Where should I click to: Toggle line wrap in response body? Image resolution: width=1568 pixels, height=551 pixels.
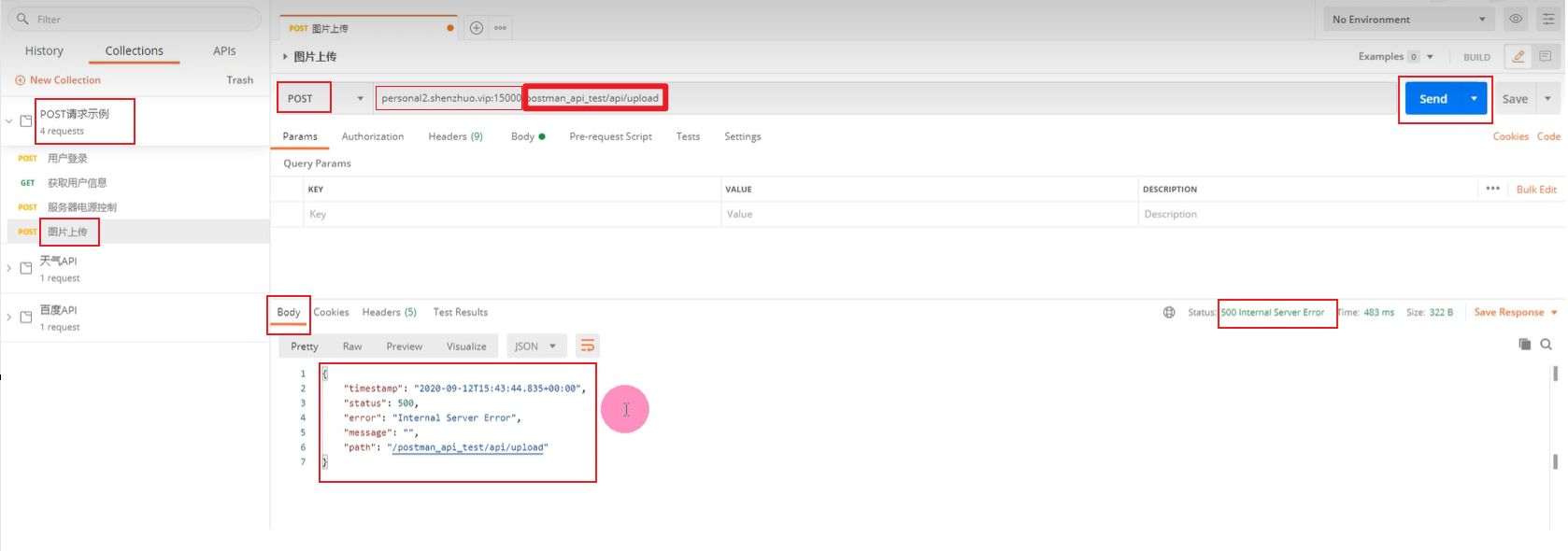click(x=587, y=346)
